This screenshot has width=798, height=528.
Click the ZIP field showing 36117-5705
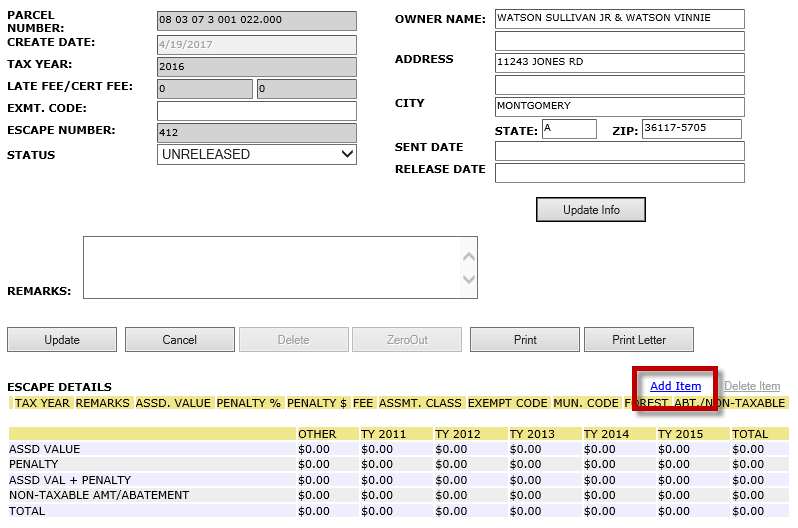coord(692,129)
